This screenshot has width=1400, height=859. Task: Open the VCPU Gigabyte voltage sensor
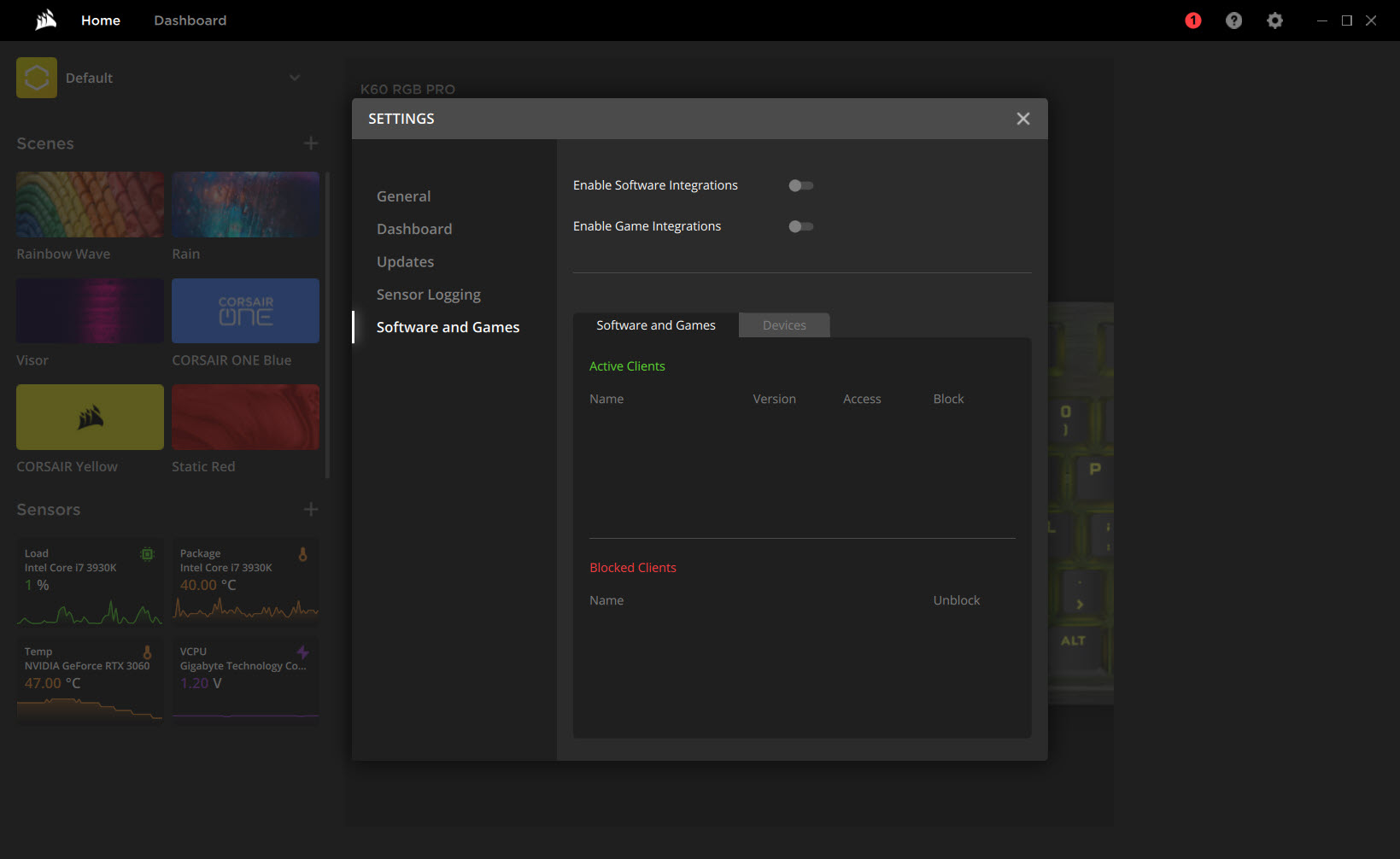click(245, 680)
